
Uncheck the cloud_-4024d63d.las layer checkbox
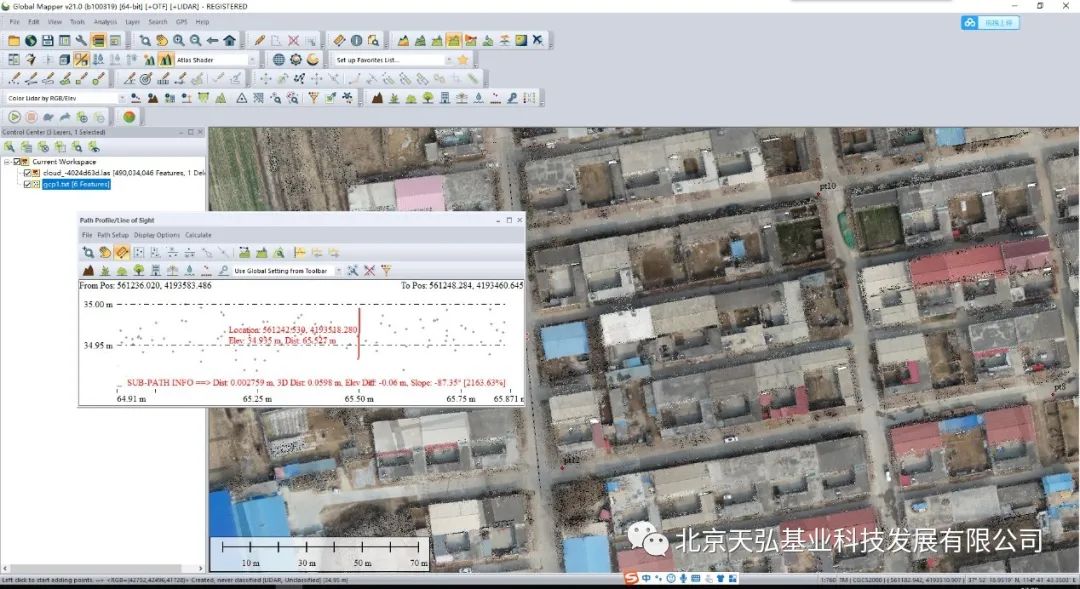coord(28,173)
